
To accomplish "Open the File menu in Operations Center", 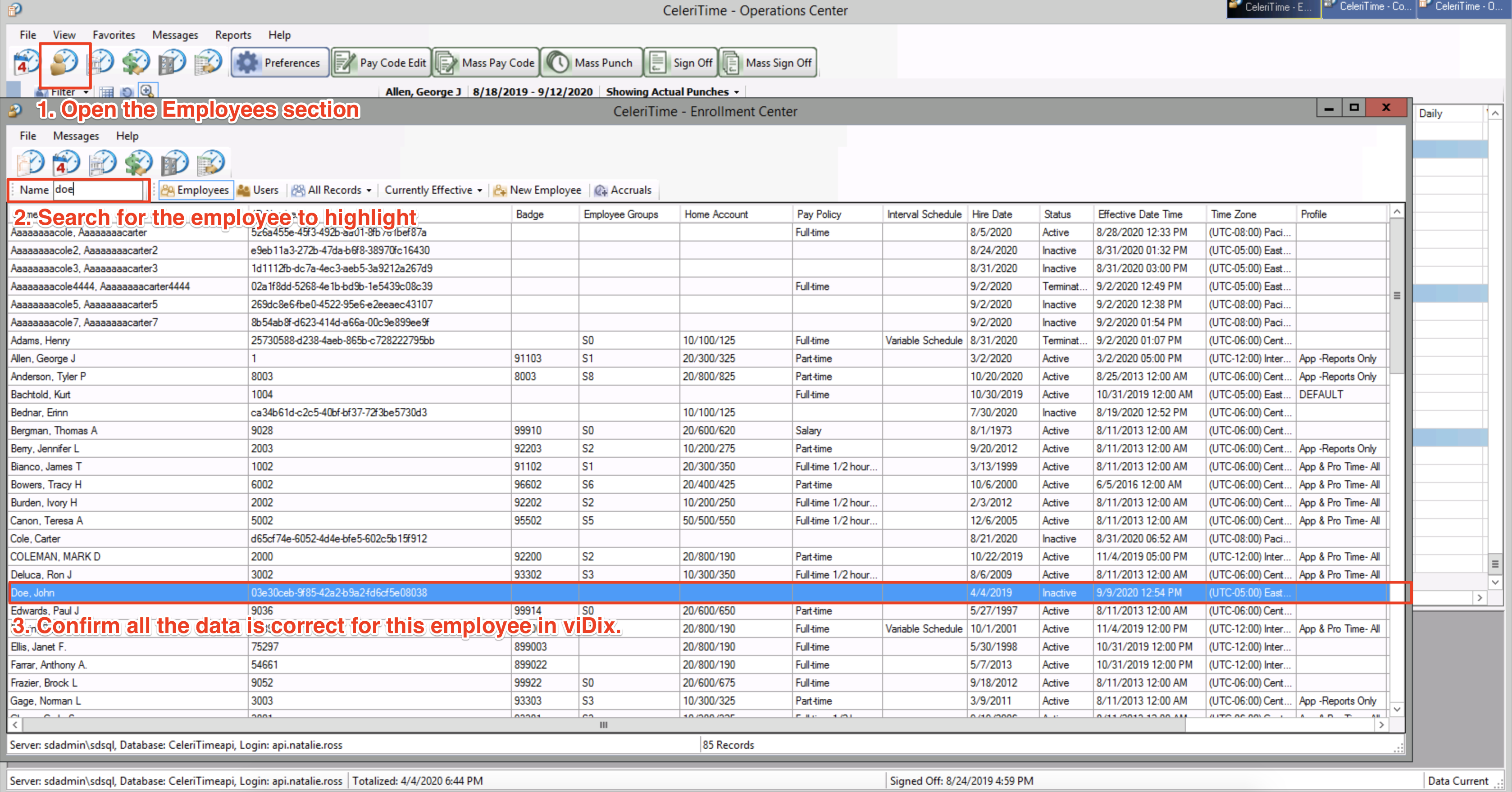I will [x=27, y=35].
